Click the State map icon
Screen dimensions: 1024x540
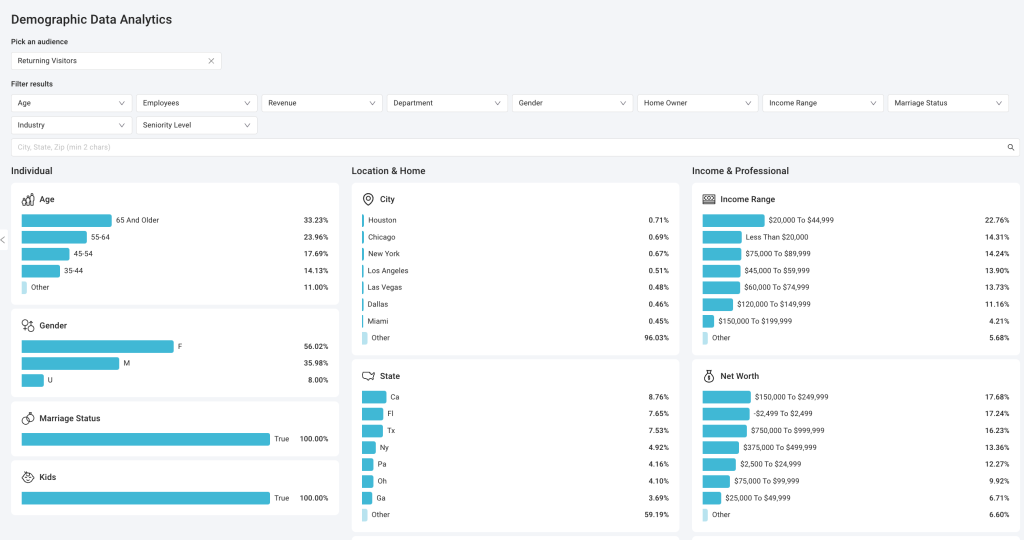368,376
